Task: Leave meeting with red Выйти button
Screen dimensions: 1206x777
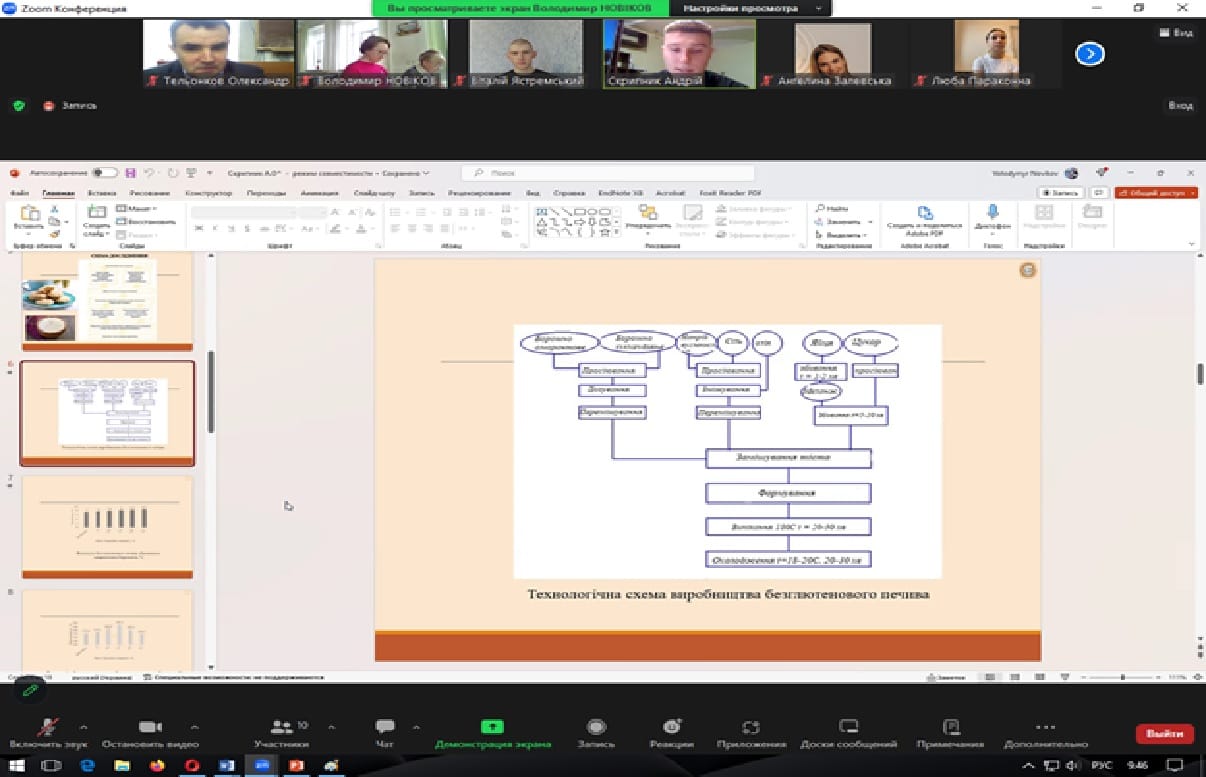Action: [x=1164, y=733]
